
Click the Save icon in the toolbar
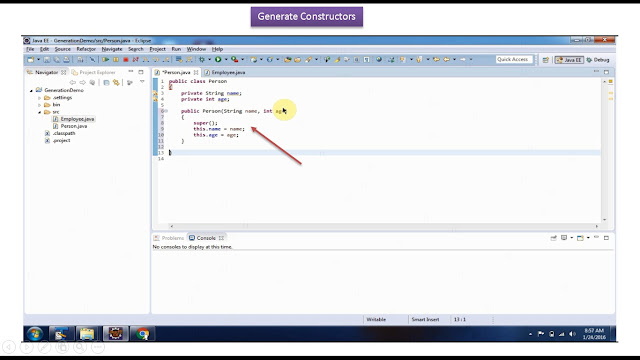(x=47, y=60)
